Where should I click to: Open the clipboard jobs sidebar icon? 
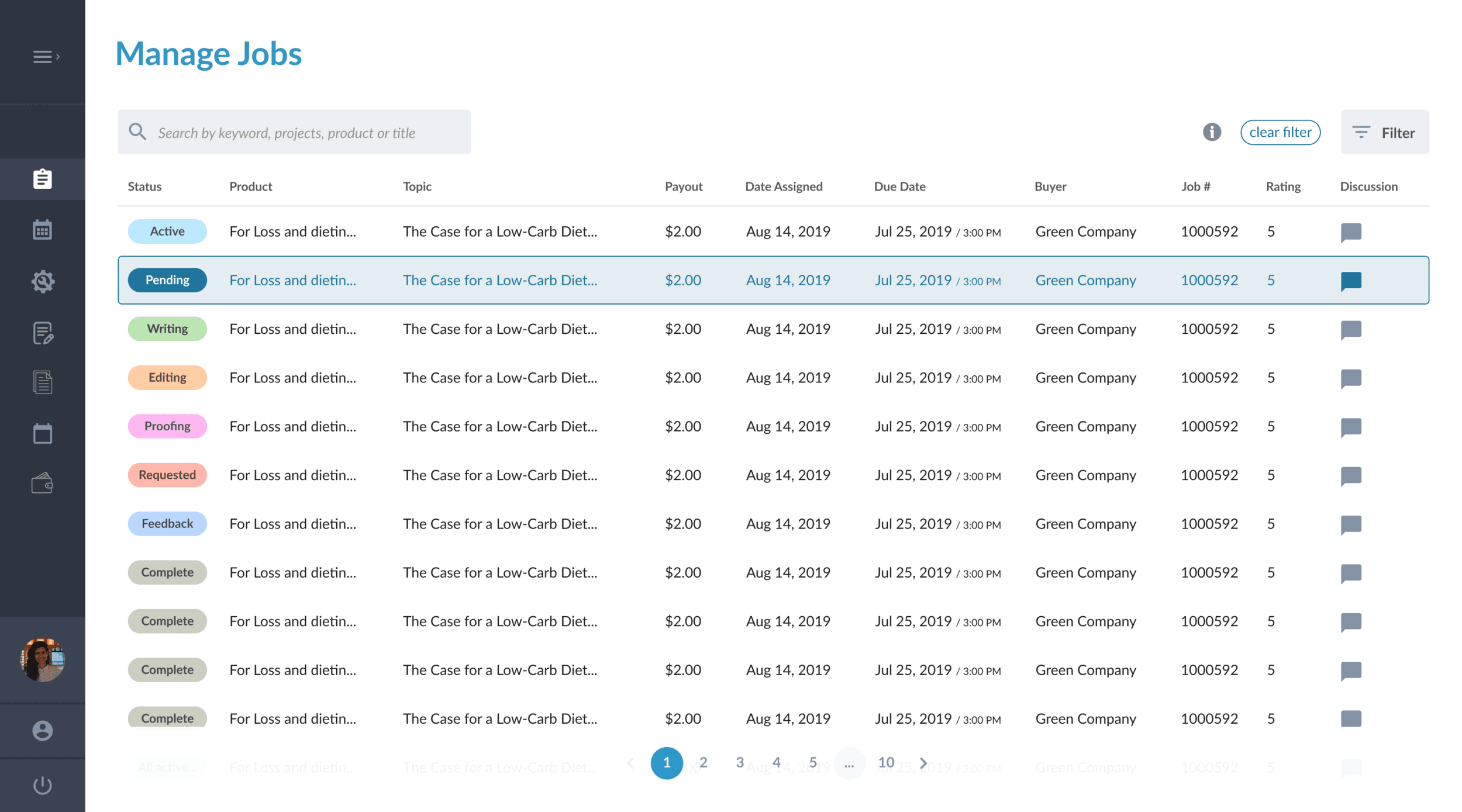tap(42, 179)
